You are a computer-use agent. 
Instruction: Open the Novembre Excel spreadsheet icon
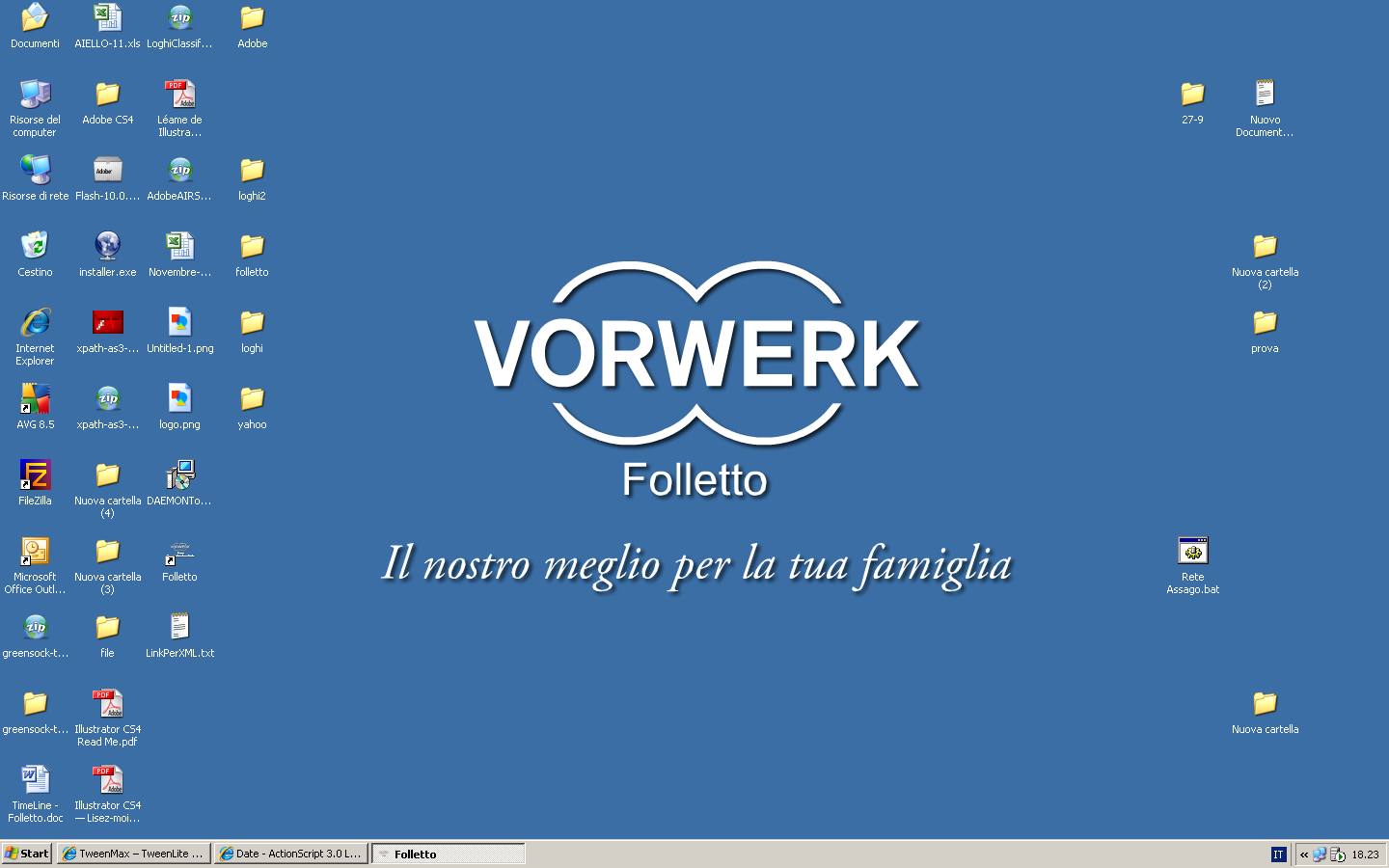(179, 246)
